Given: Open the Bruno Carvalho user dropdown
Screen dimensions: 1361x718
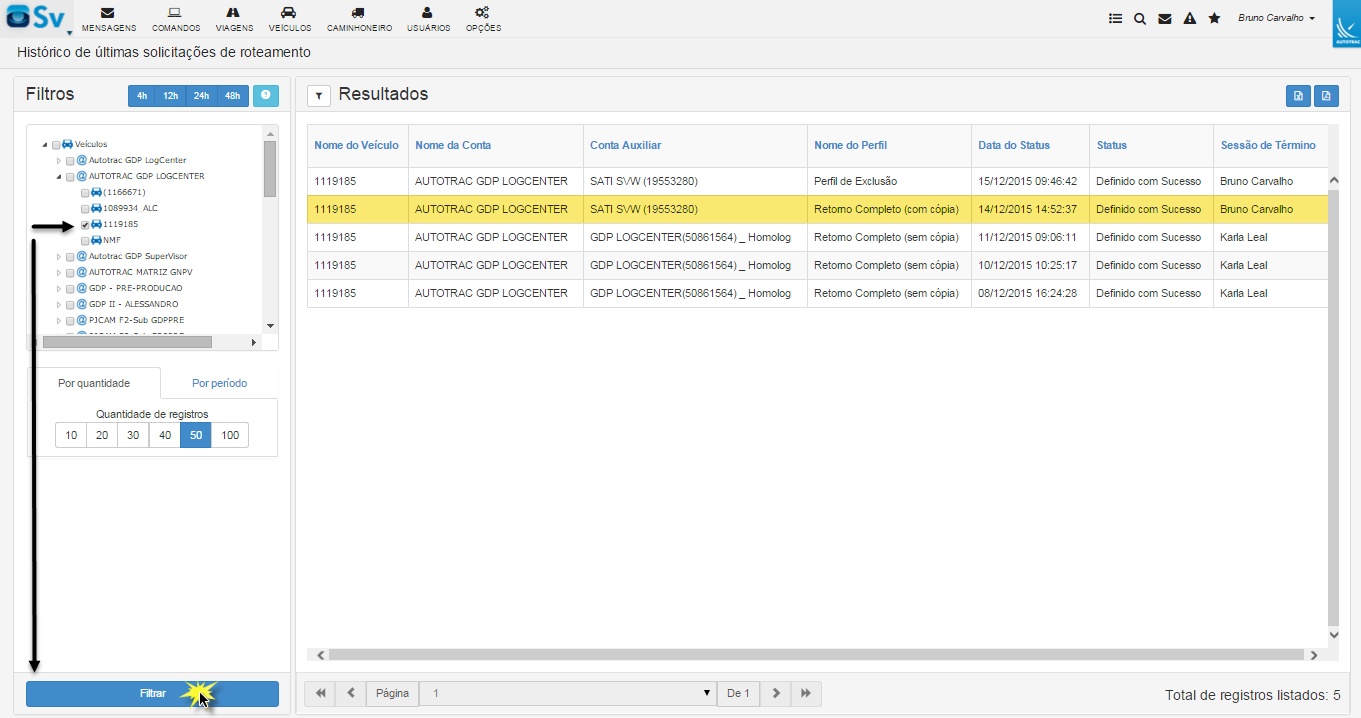Looking at the screenshot, I should click(1276, 18).
